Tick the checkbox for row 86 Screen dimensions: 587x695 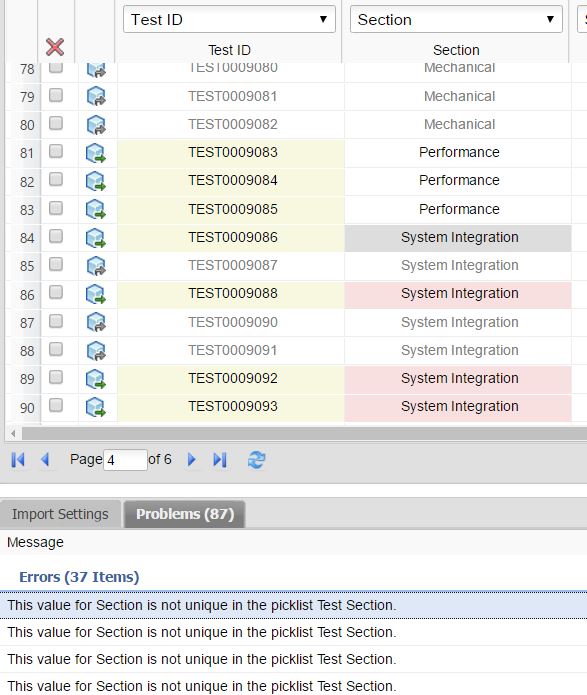click(56, 293)
